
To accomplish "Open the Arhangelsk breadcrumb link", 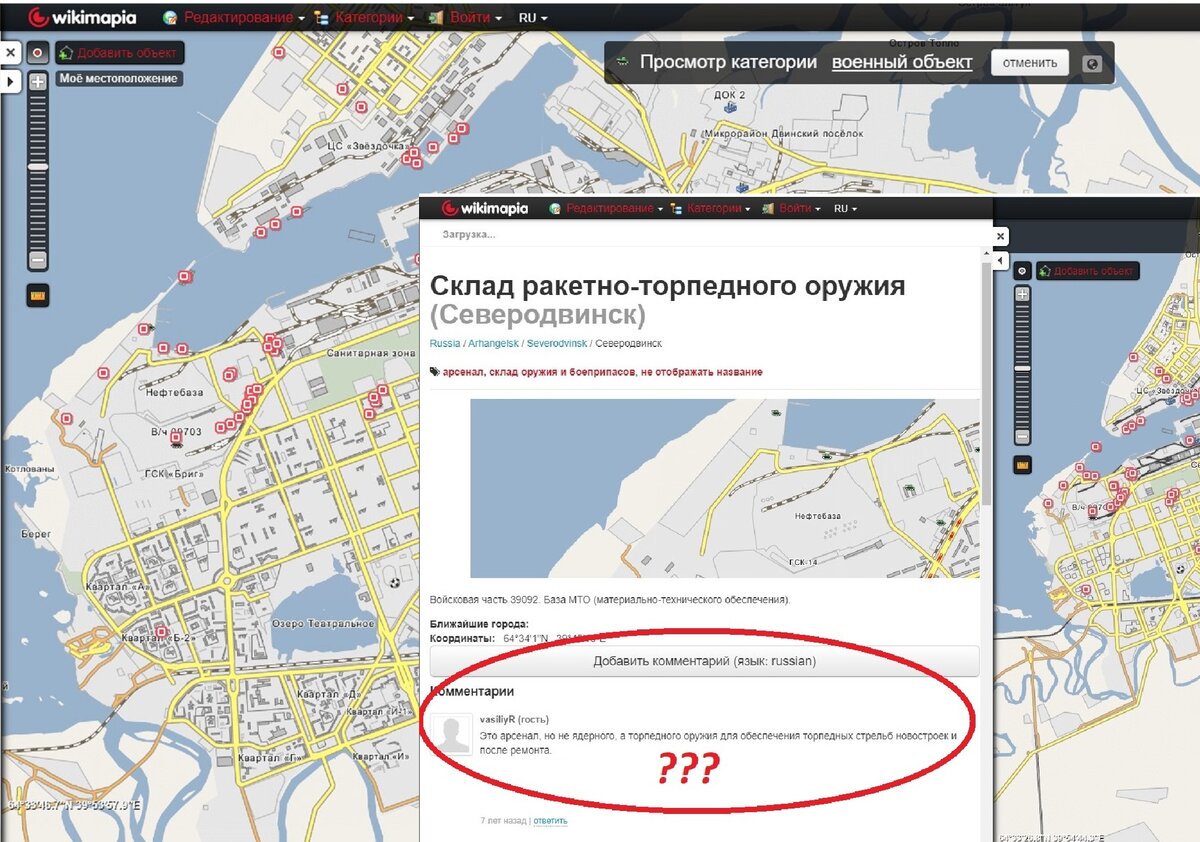I will point(494,343).
